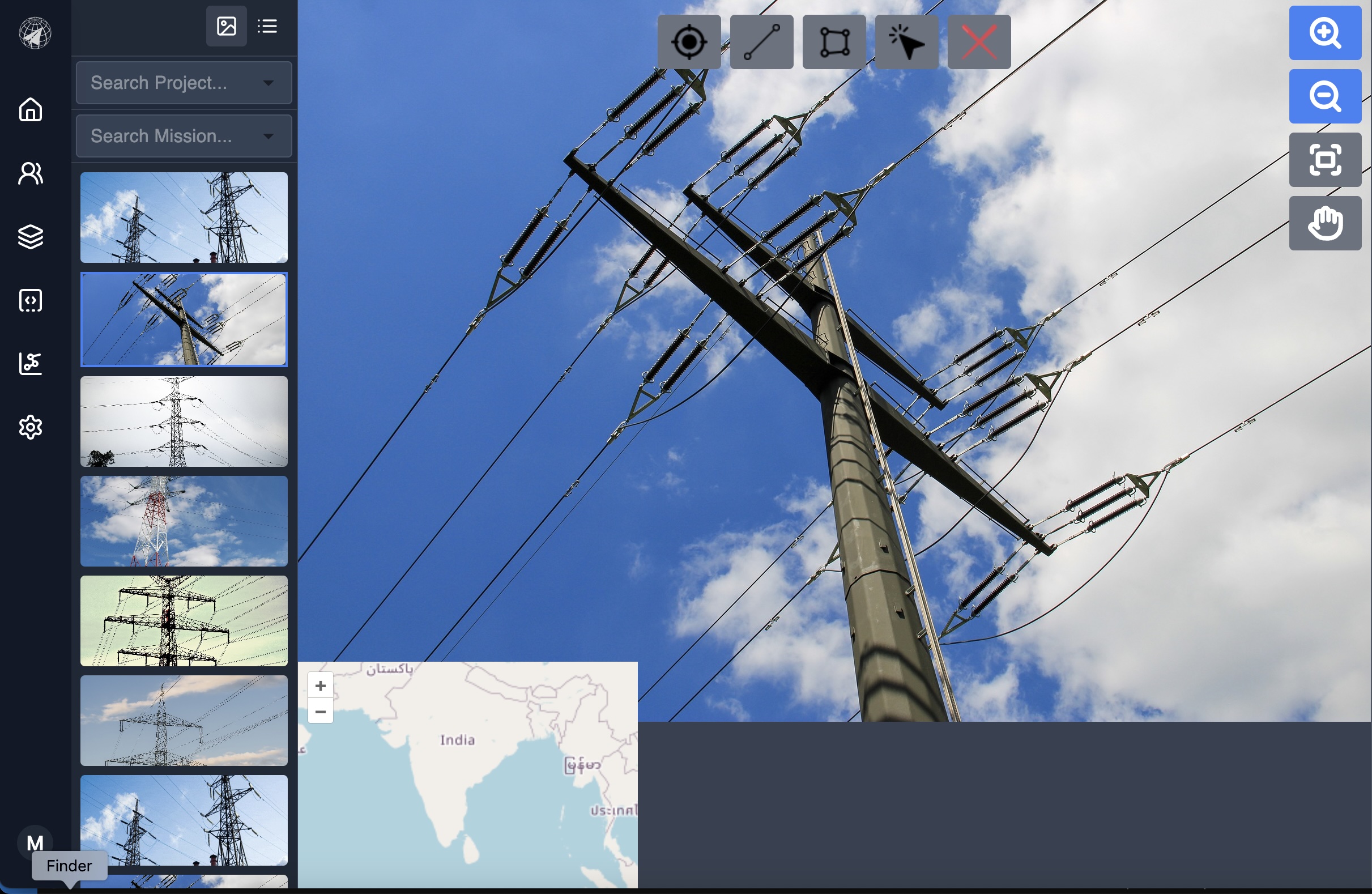The width and height of the screenshot is (1372, 894).
Task: Select the polygon bounding box tool
Action: coord(834,42)
